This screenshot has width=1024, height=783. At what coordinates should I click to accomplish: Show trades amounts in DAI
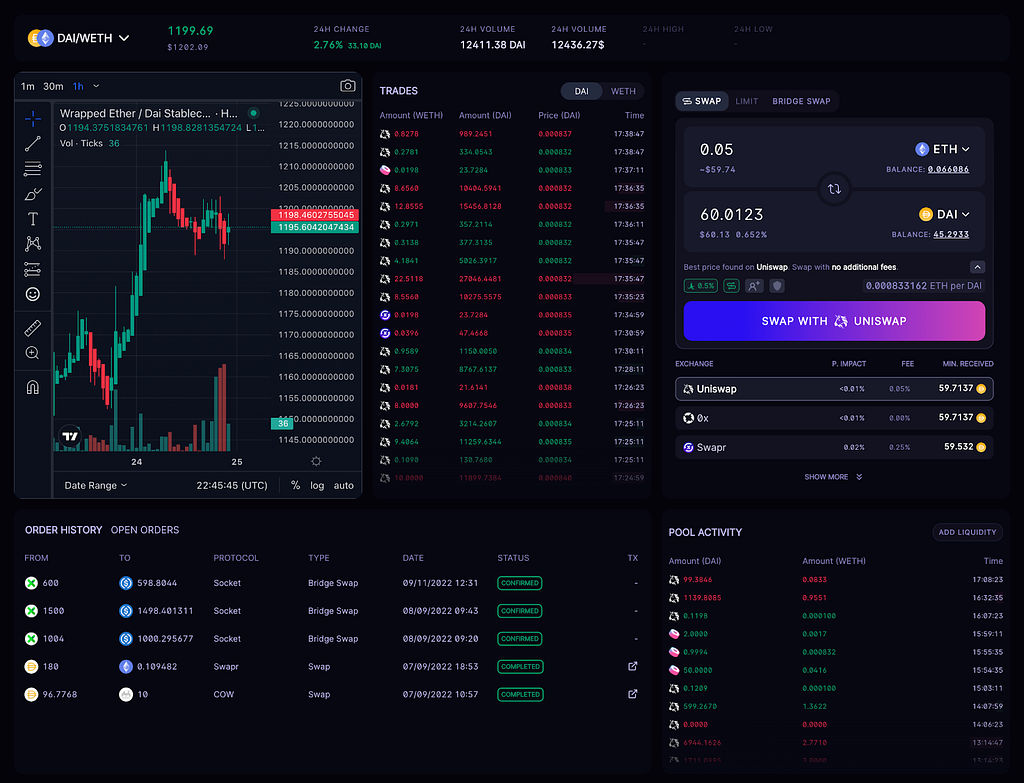pos(581,91)
